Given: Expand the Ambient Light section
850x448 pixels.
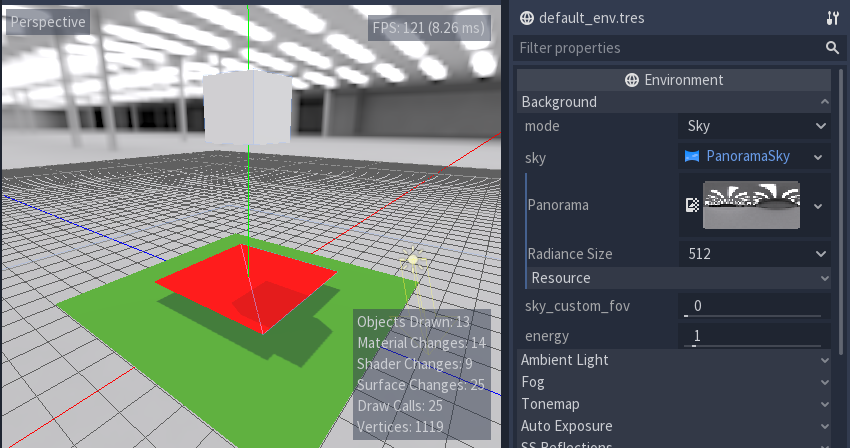Looking at the screenshot, I should (674, 360).
